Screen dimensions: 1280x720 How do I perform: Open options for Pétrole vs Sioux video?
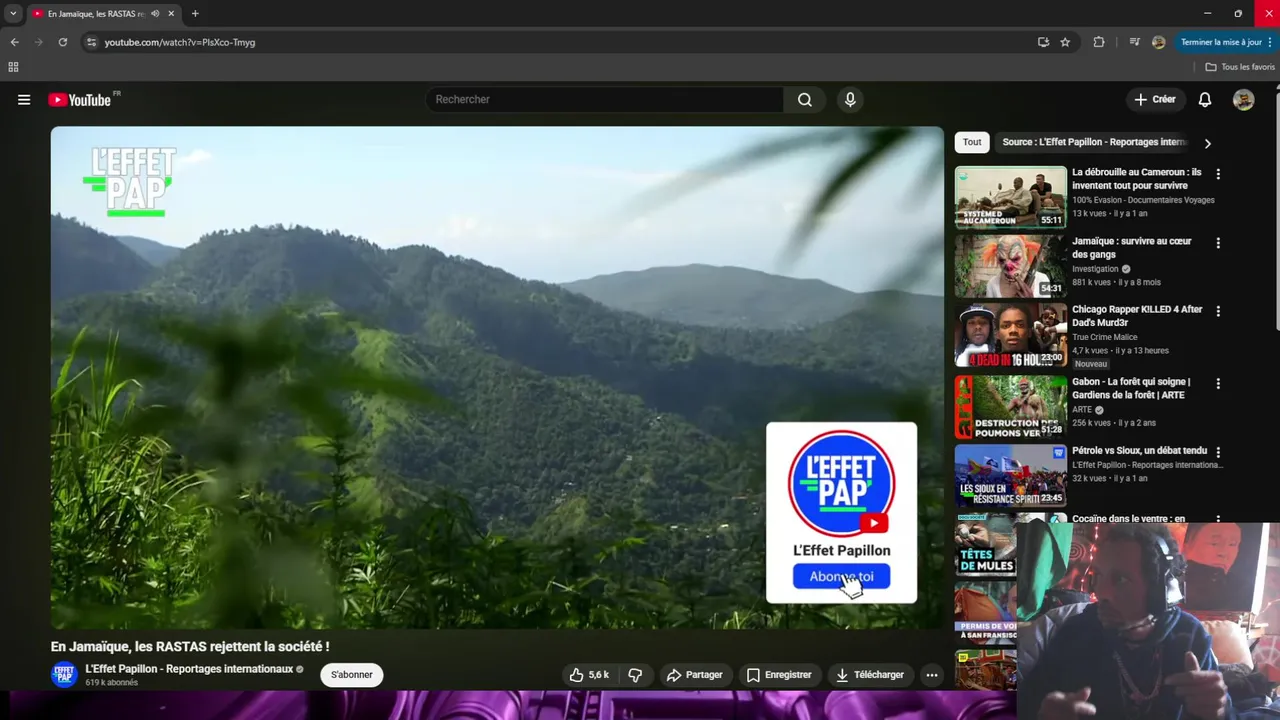[x=1218, y=452]
